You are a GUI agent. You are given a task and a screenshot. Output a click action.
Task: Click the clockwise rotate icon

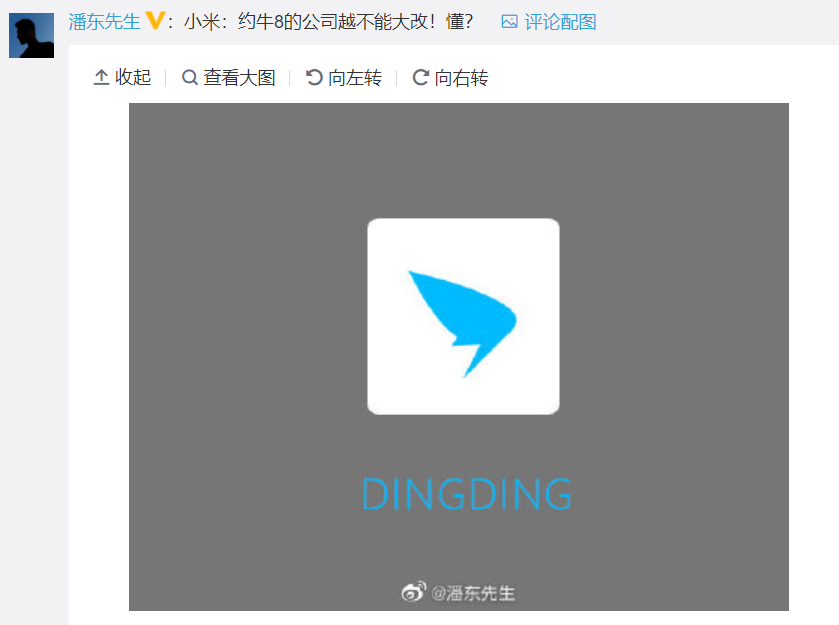click(x=421, y=78)
